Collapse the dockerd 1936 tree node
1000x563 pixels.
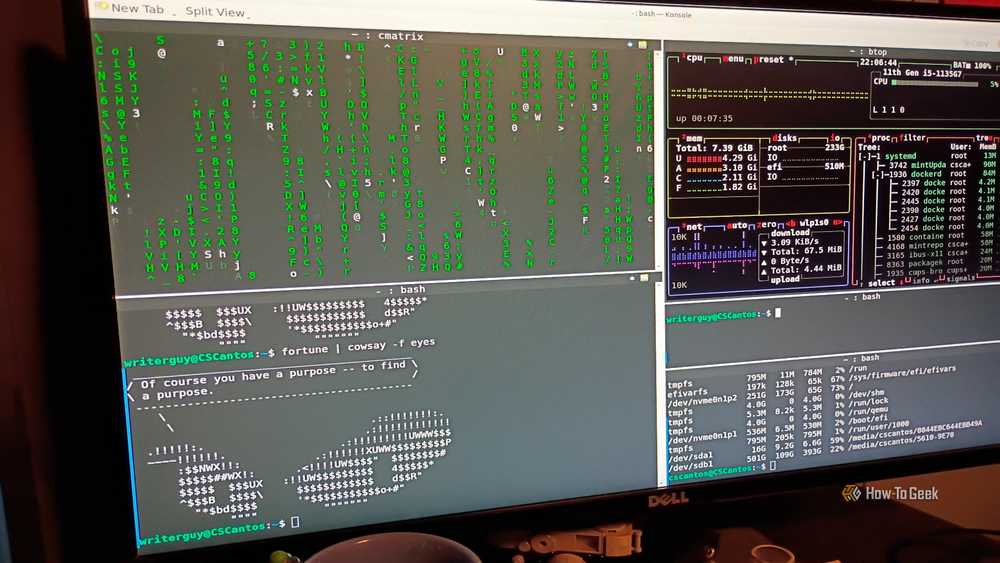[879, 174]
